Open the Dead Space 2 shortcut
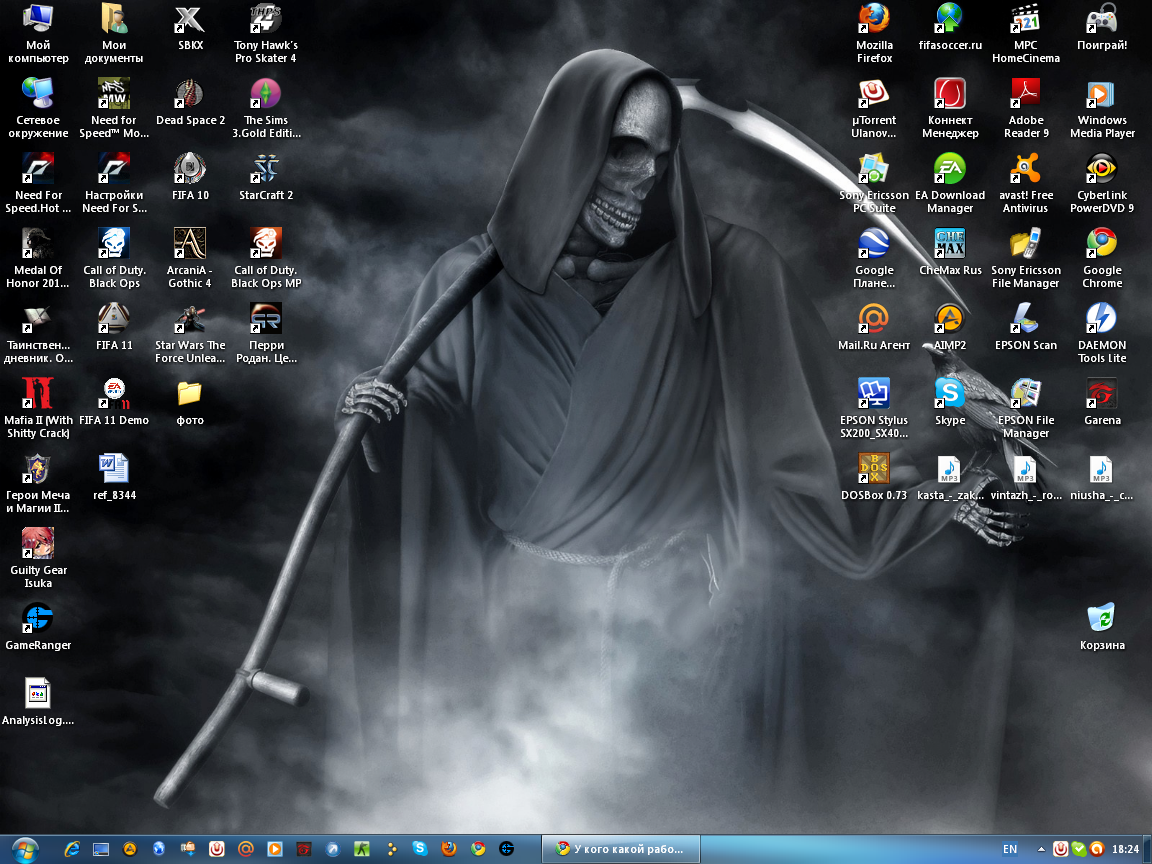 (190, 94)
